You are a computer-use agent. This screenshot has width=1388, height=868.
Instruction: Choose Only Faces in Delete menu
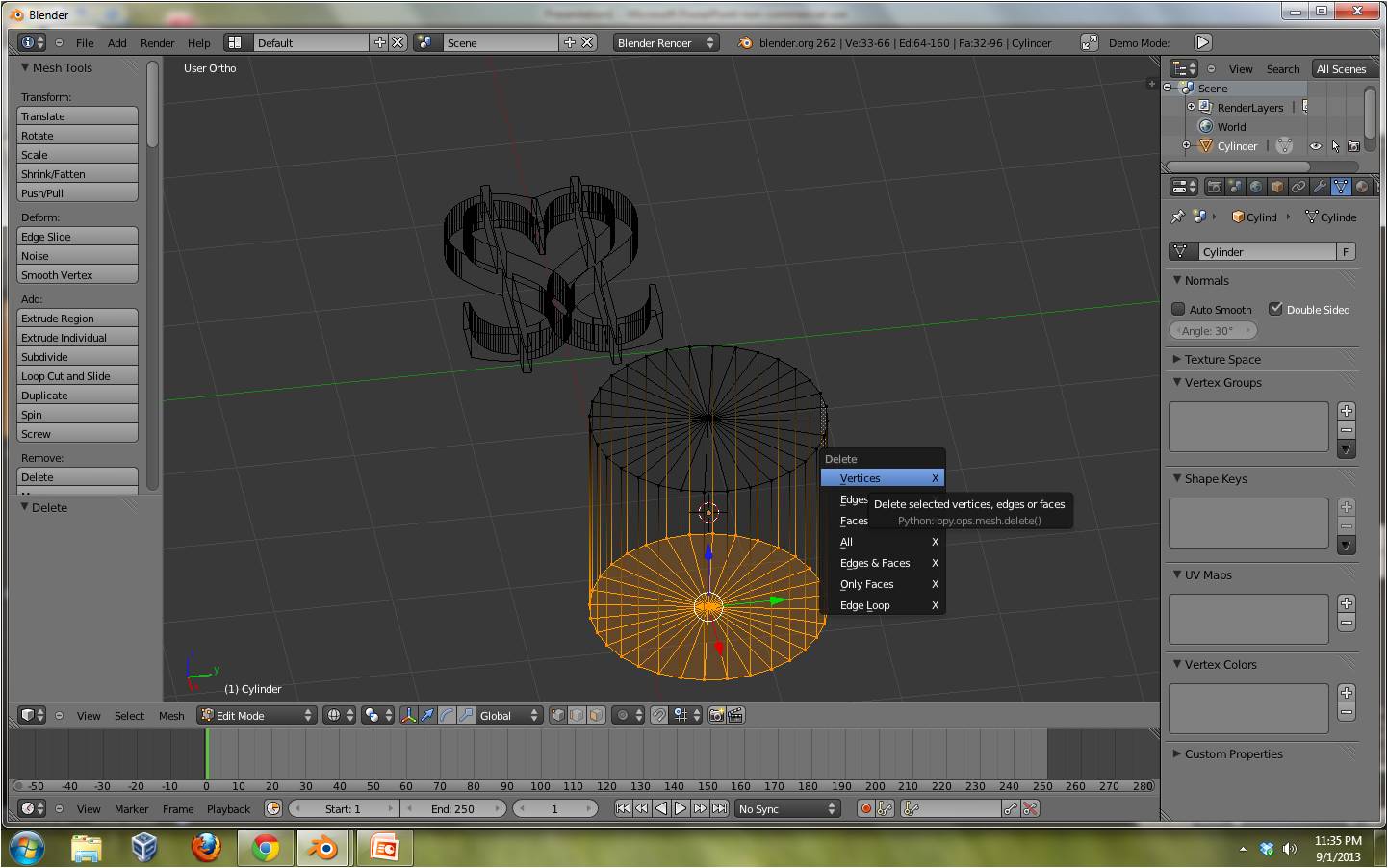882,584
